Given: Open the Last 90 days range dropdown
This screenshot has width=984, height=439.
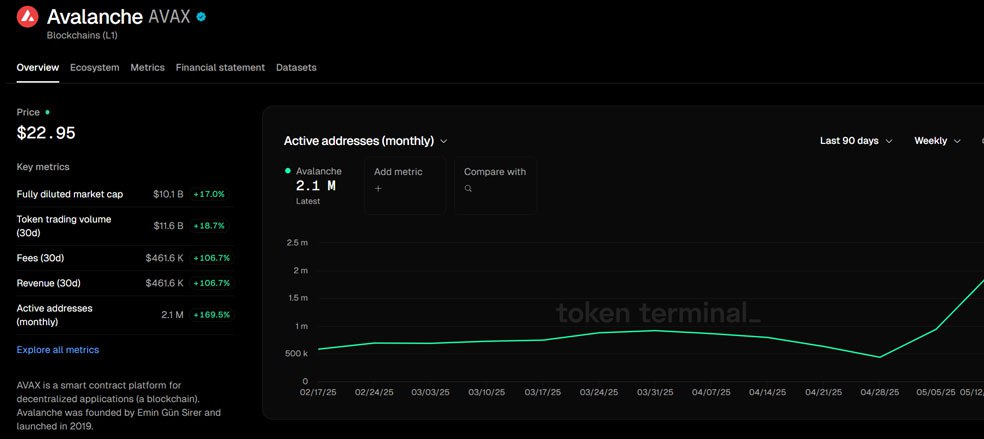Looking at the screenshot, I should [856, 141].
